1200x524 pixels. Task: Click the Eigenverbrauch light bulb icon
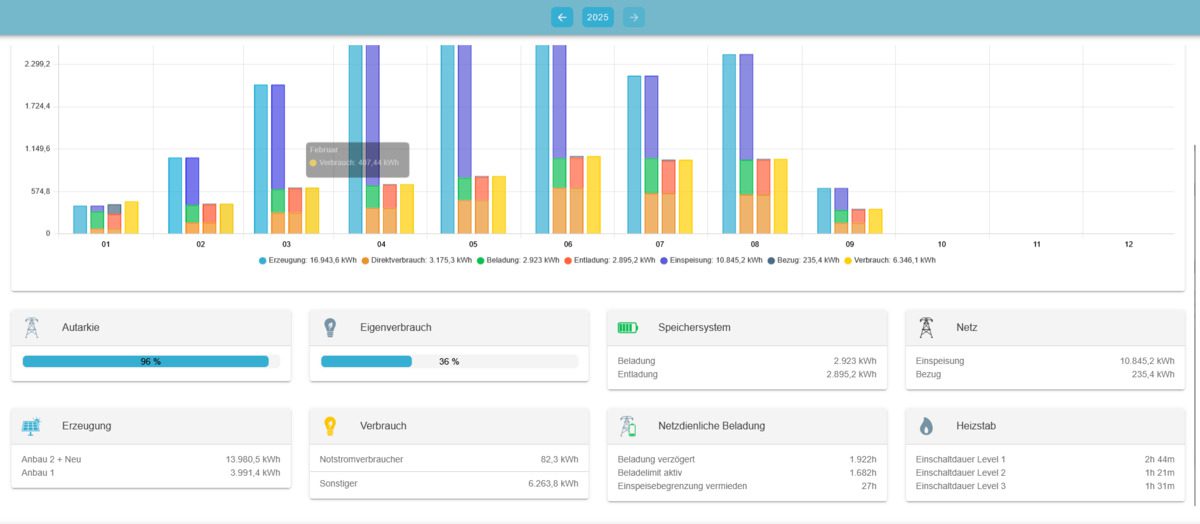click(x=330, y=327)
